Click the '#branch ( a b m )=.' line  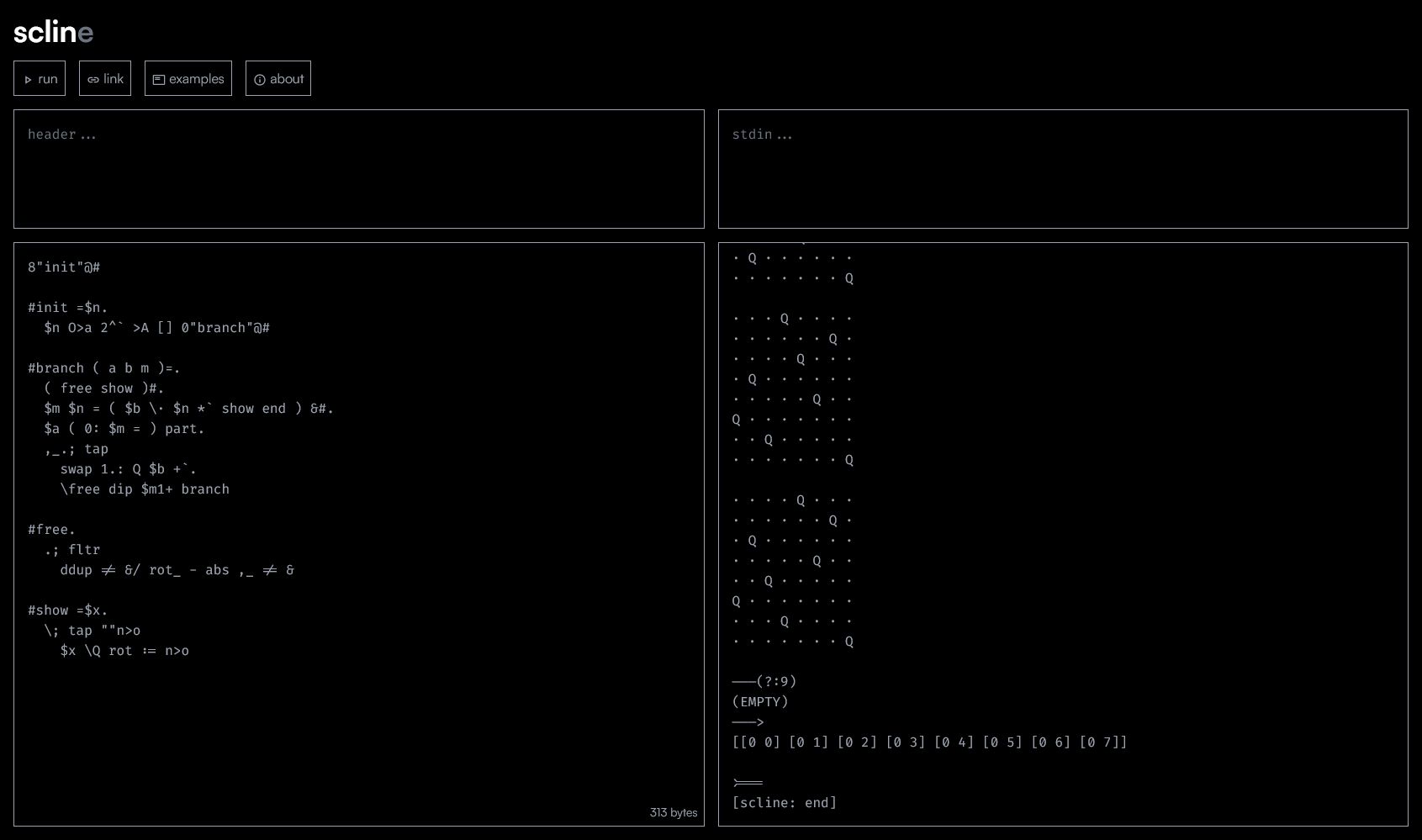(104, 368)
